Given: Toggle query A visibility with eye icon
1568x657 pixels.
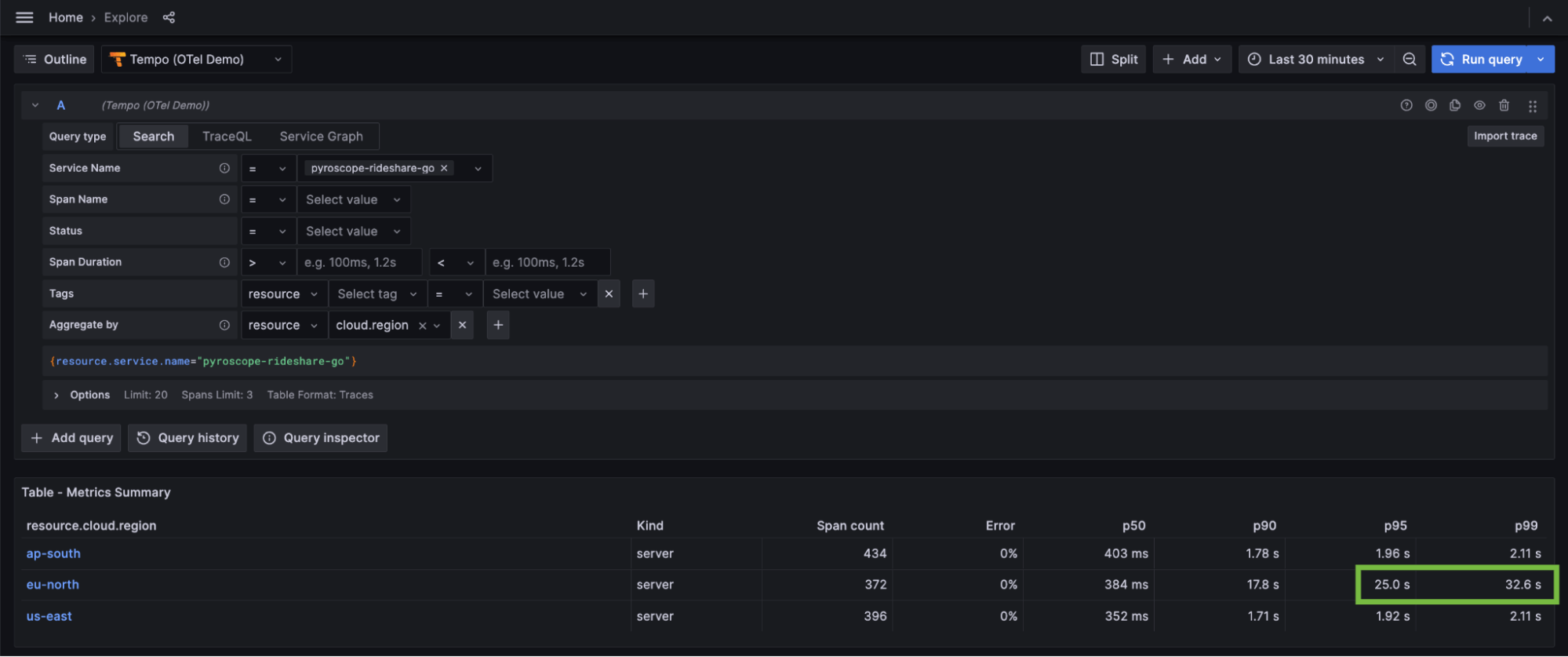Looking at the screenshot, I should [1479, 105].
